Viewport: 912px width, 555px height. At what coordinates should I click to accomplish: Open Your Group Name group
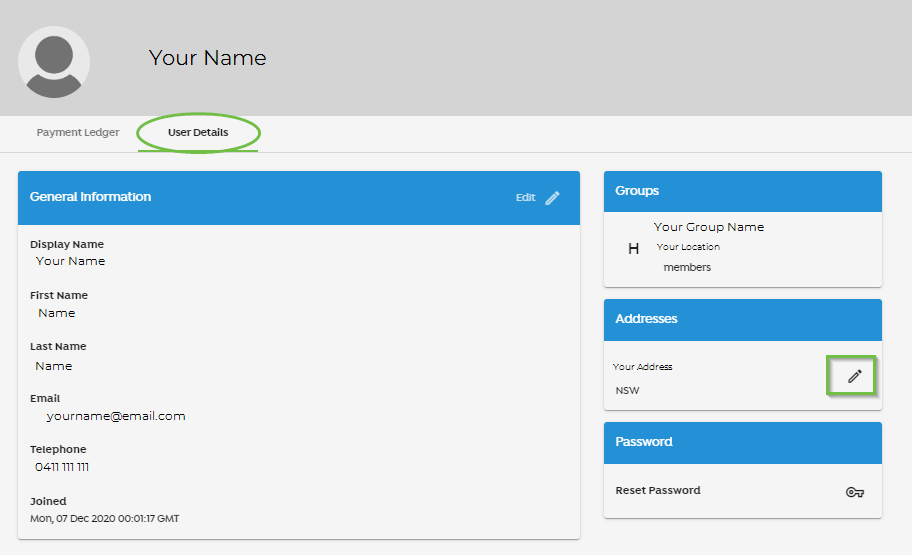point(708,227)
